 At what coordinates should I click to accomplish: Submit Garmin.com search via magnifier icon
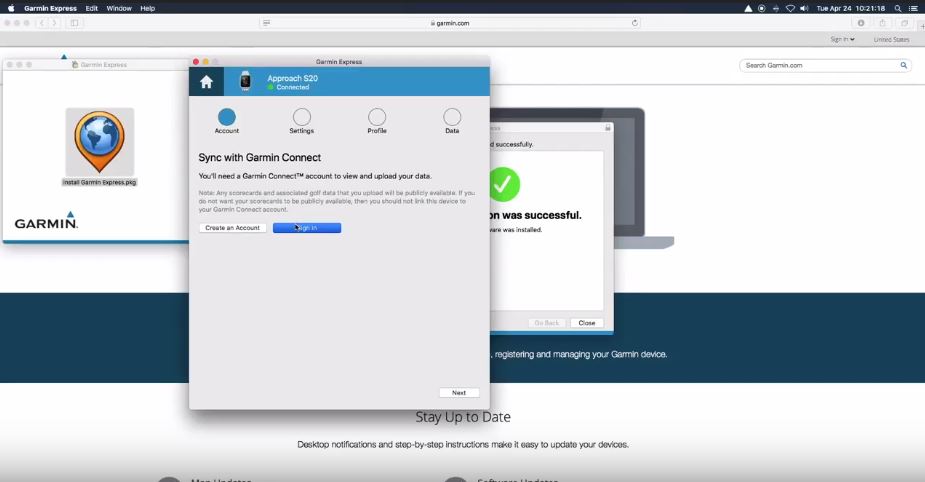pyautogui.click(x=903, y=65)
